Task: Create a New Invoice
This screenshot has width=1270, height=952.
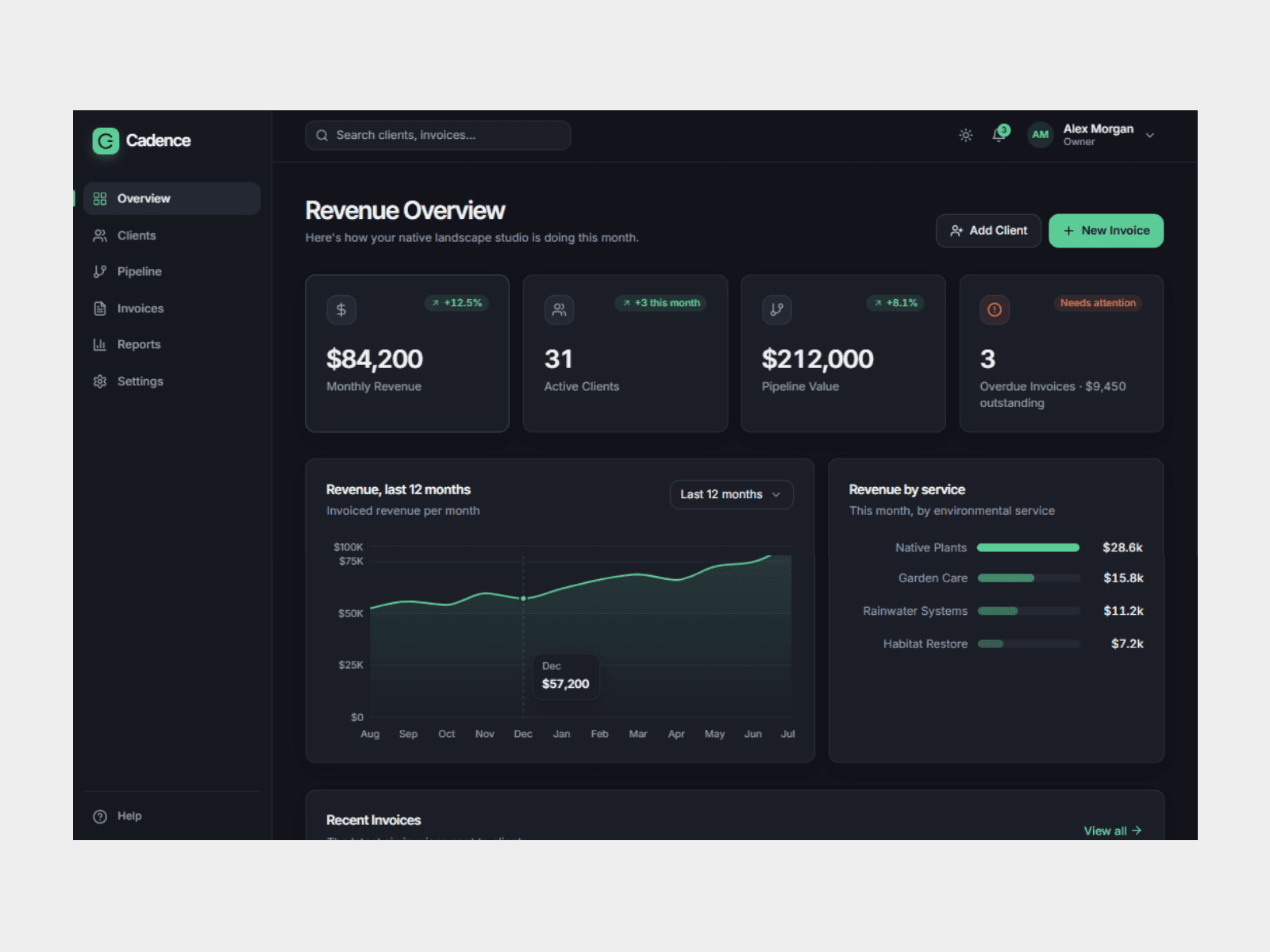Action: tap(1106, 231)
